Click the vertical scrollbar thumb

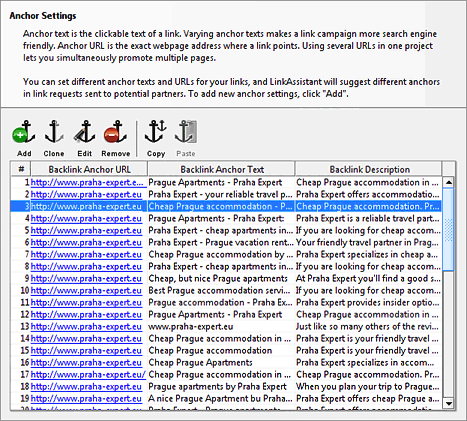449,229
